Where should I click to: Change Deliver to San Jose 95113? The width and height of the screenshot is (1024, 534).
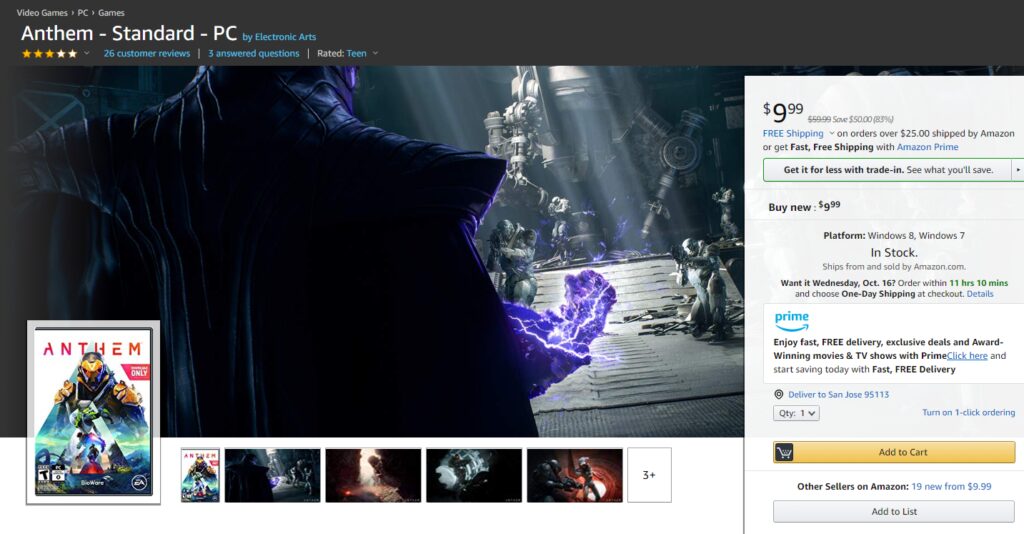(x=838, y=394)
